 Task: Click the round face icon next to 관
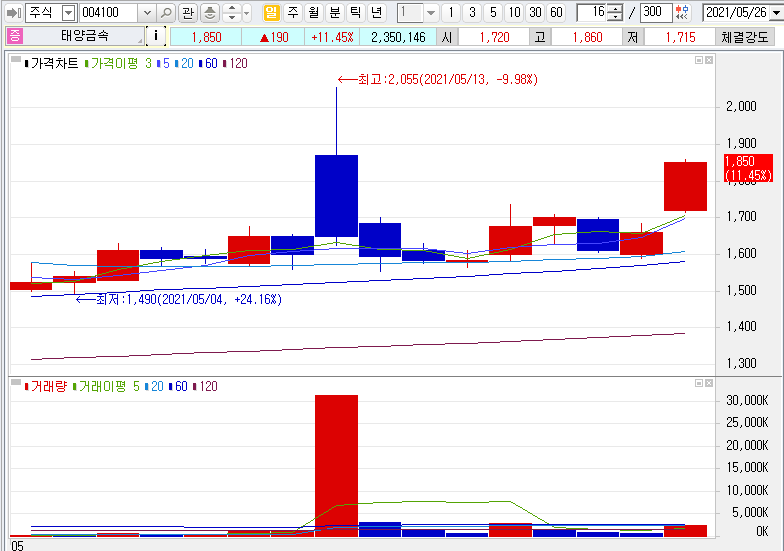point(210,12)
